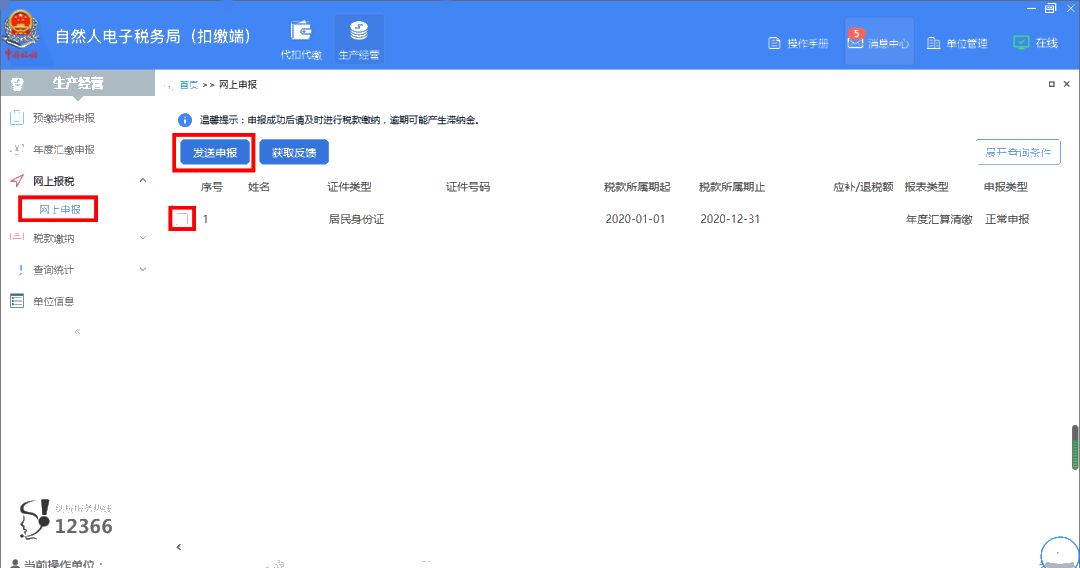Viewport: 1080px width, 568px height.
Task: Go to 首页 breadcrumb link
Action: (x=188, y=85)
